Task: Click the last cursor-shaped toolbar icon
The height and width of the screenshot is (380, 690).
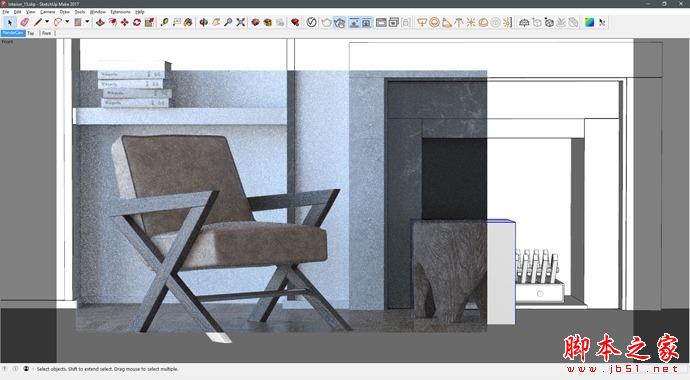Action: point(602,22)
